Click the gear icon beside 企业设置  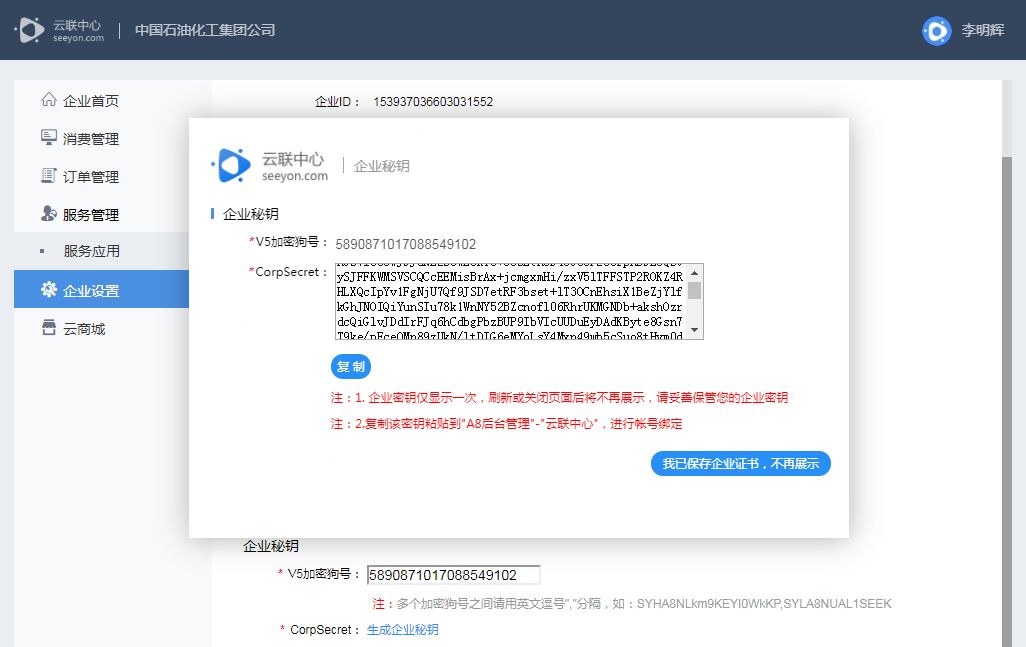tap(48, 289)
